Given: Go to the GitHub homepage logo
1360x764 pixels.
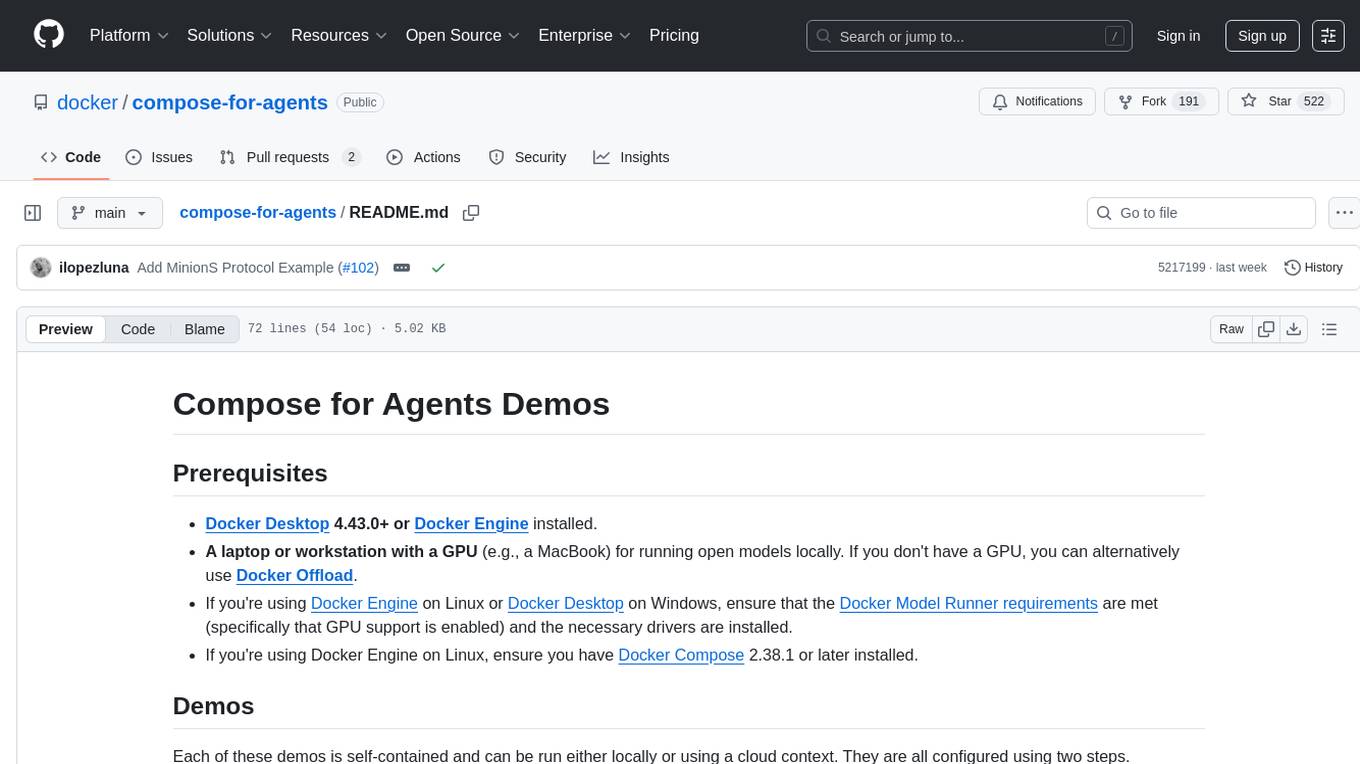Looking at the screenshot, I should coord(49,35).
